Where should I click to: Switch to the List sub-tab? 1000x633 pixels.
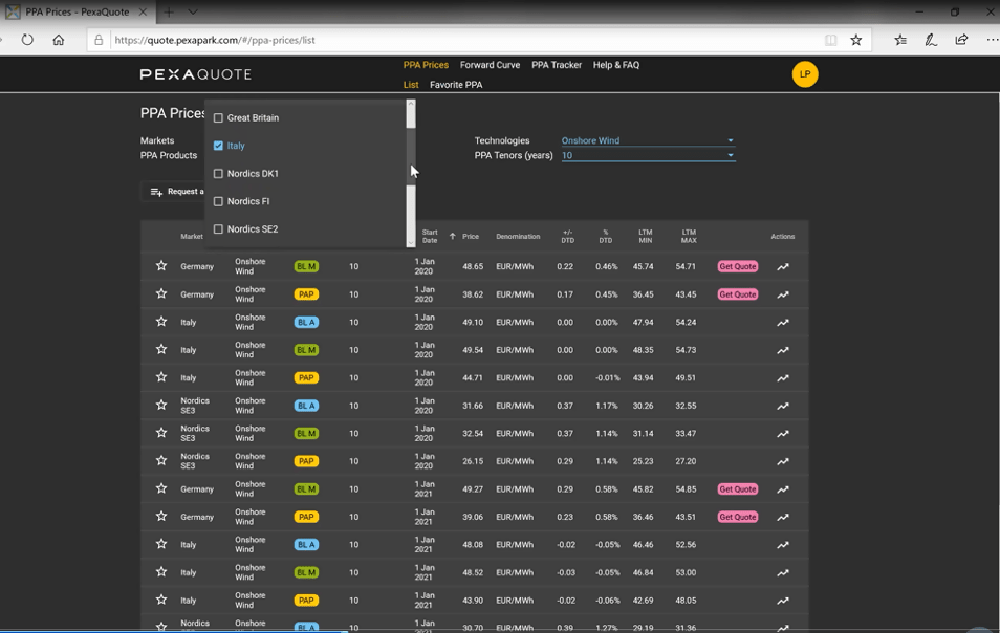point(411,85)
